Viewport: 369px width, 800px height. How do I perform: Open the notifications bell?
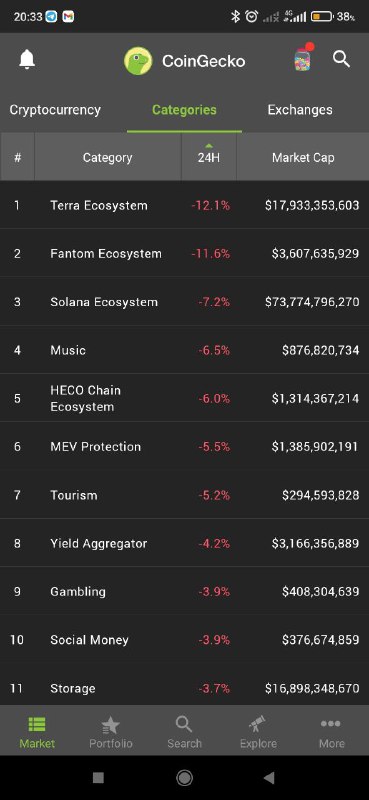[27, 60]
